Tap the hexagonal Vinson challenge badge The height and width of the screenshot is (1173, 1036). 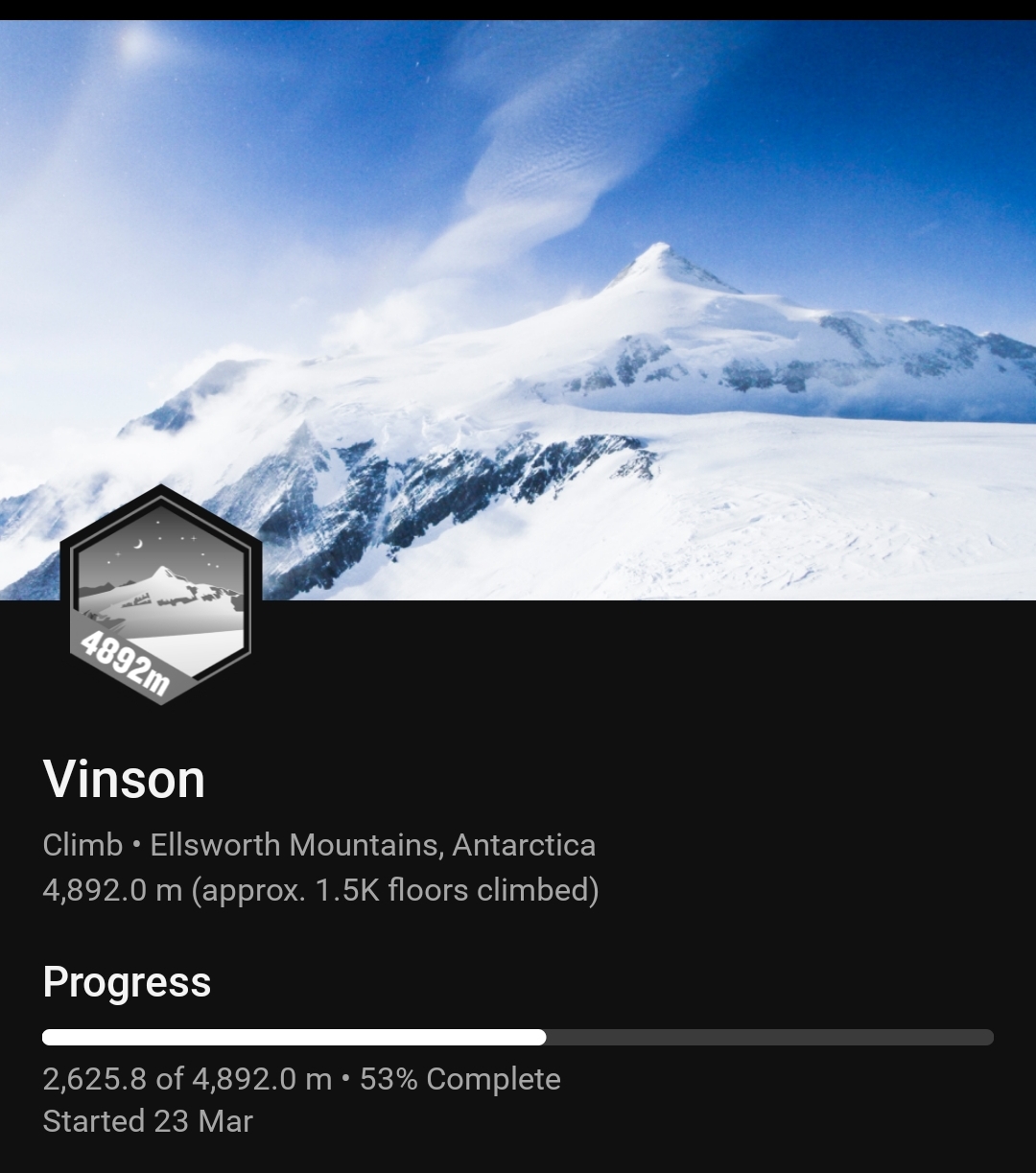tap(161, 595)
